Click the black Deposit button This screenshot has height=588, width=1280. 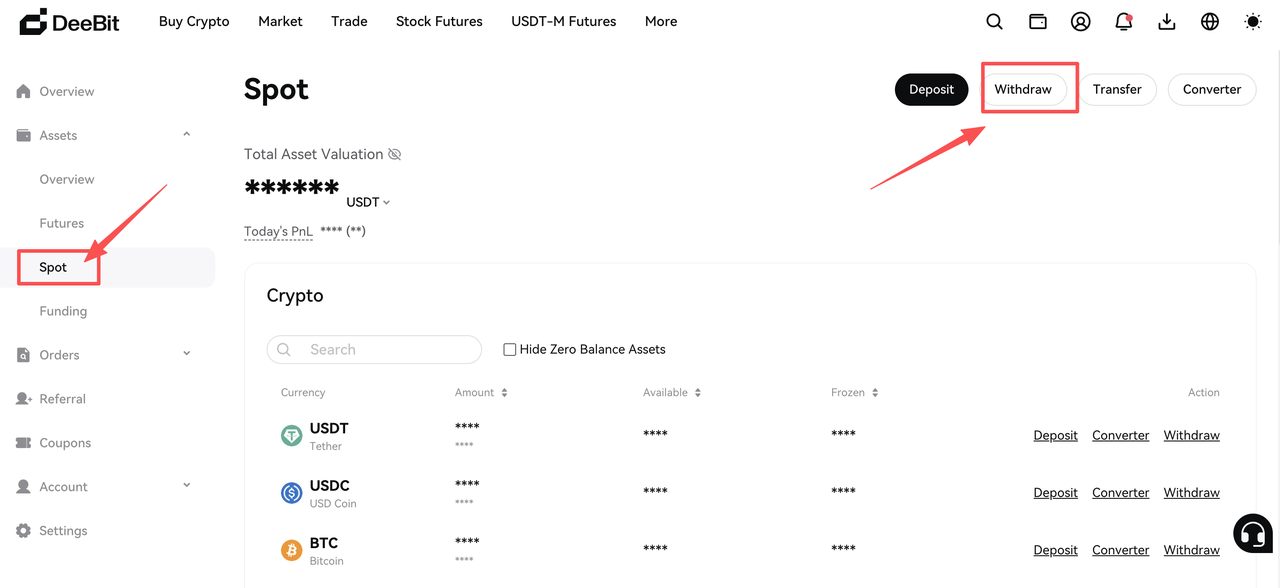(931, 89)
